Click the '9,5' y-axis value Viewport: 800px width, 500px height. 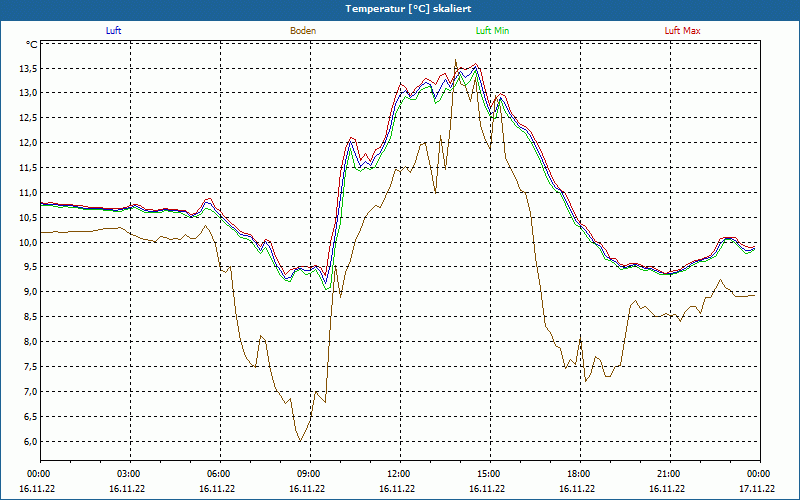coord(30,267)
